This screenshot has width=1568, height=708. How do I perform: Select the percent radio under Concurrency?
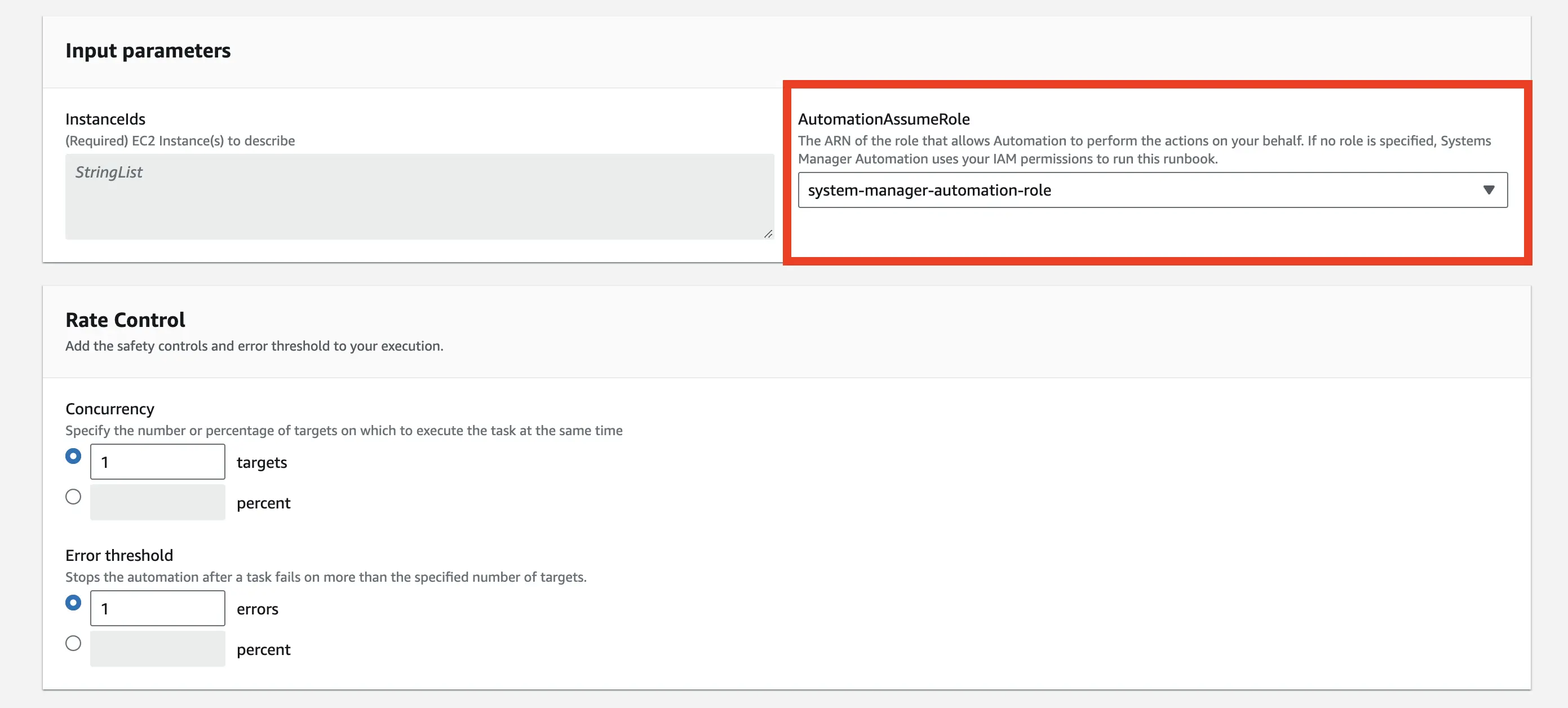[x=73, y=496]
